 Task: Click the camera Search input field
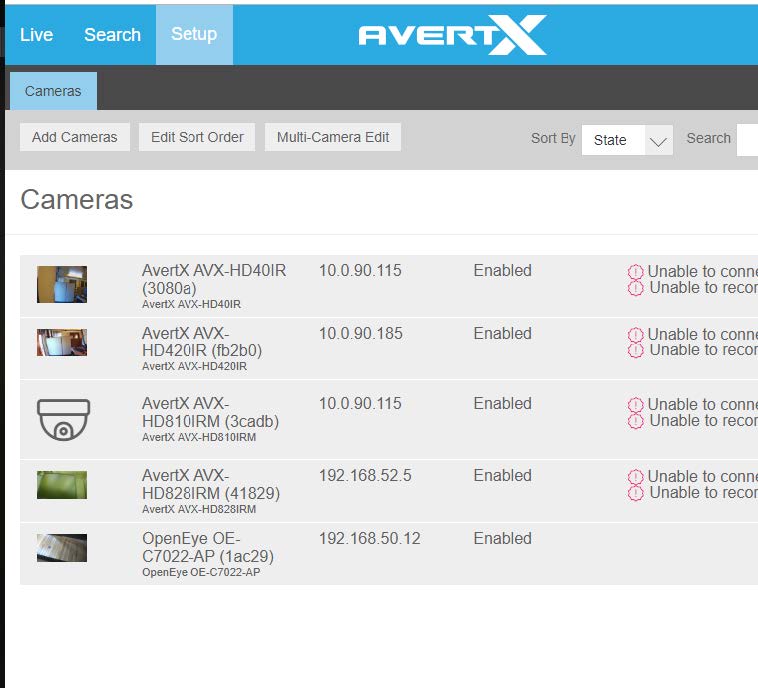click(747, 140)
